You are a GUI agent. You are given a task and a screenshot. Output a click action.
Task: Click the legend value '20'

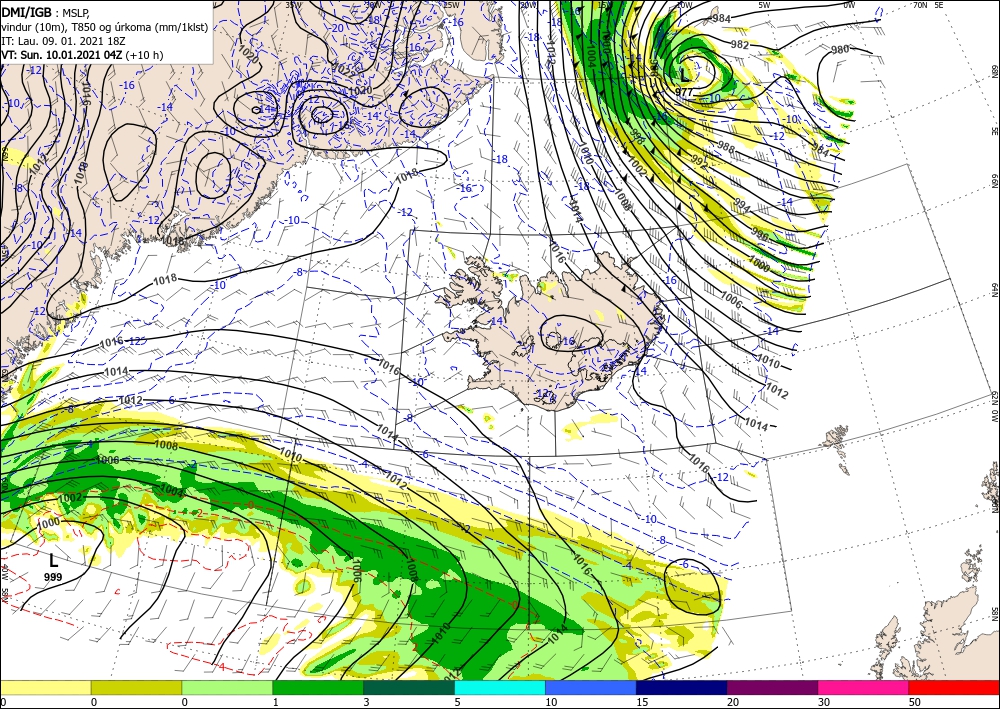(x=733, y=702)
